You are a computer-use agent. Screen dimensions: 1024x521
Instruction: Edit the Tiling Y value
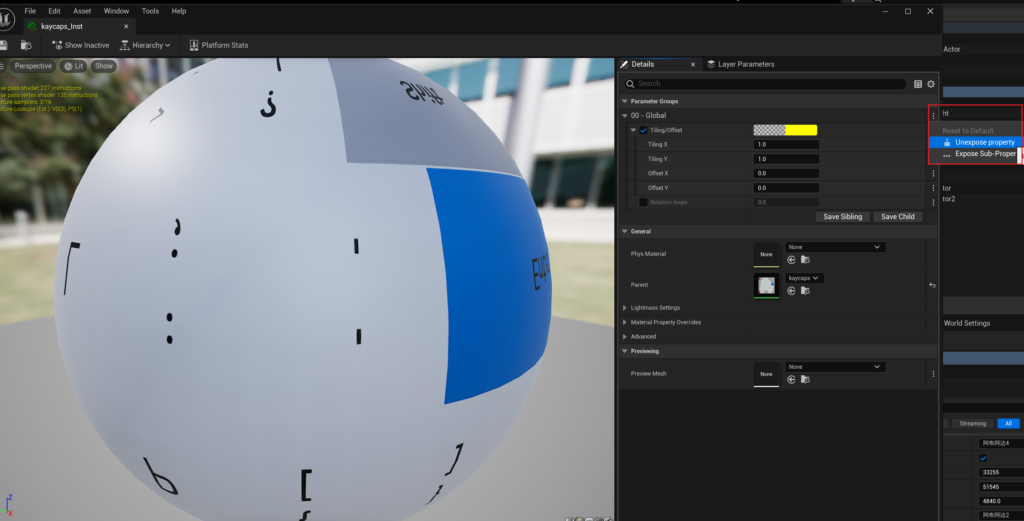(x=786, y=159)
